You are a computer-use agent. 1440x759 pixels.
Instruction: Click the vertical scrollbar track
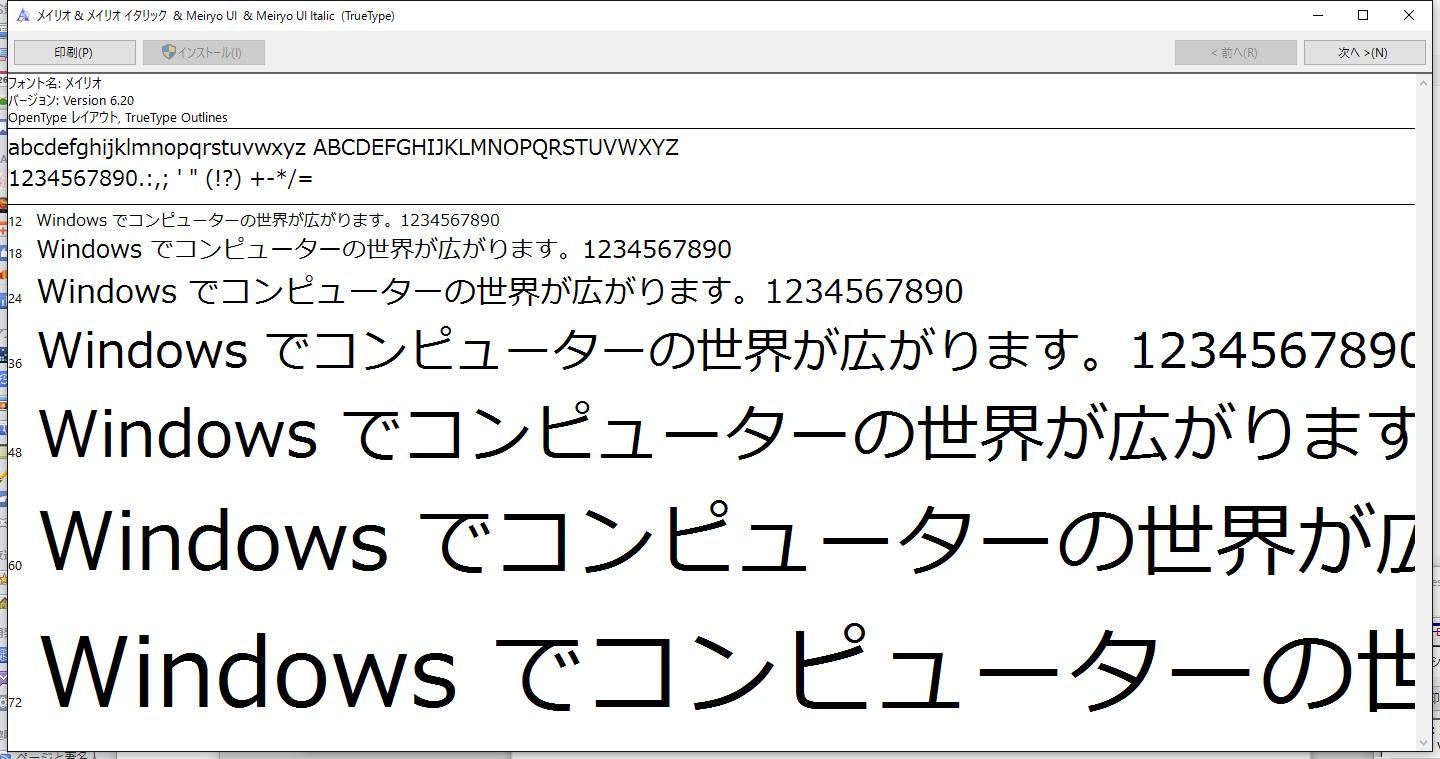pos(1424,412)
